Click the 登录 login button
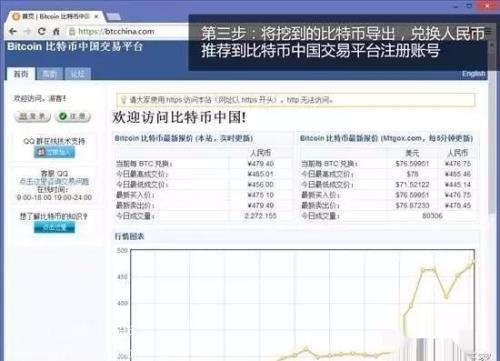Viewport: 500px width, 361px height. (32, 116)
